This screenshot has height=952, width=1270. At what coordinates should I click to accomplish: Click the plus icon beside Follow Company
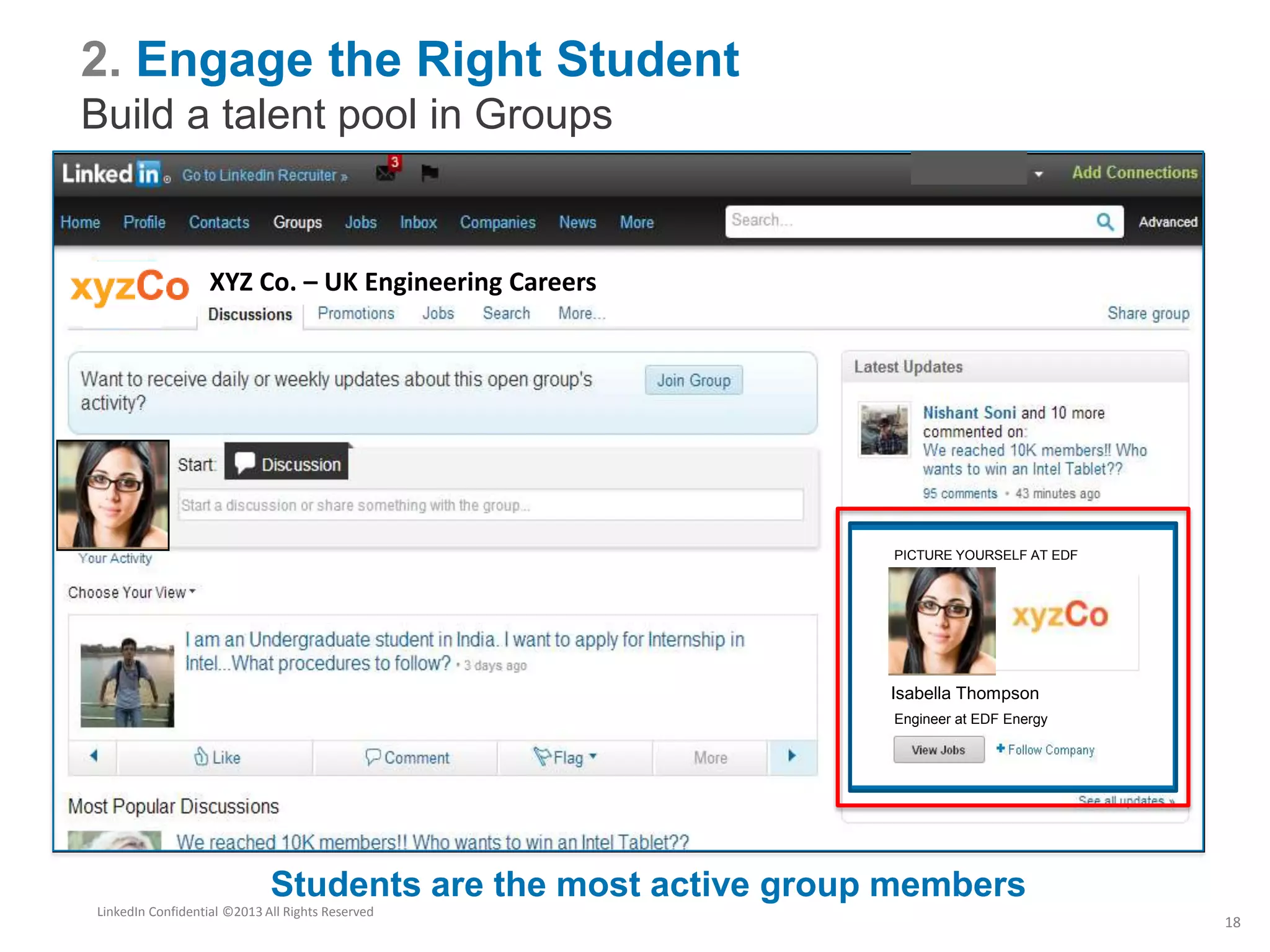pyautogui.click(x=1000, y=749)
